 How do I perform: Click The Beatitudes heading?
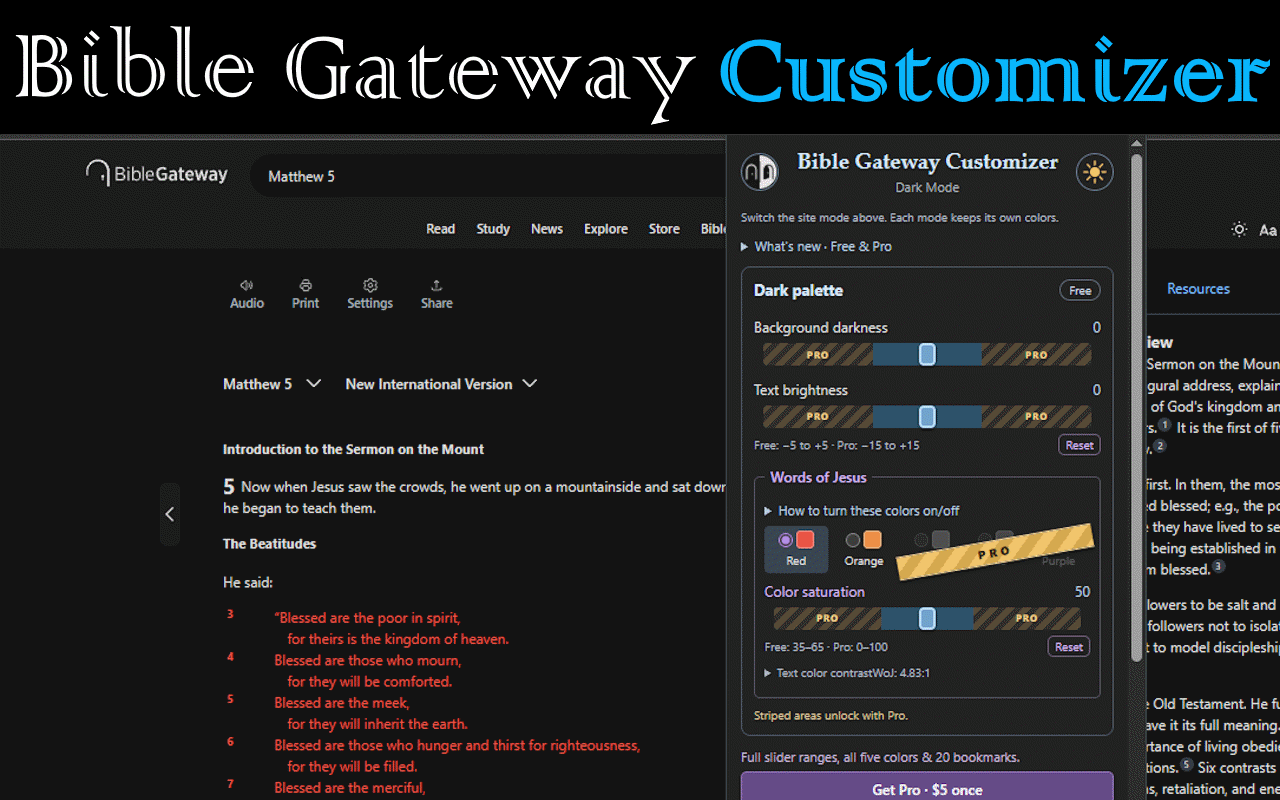tap(269, 544)
